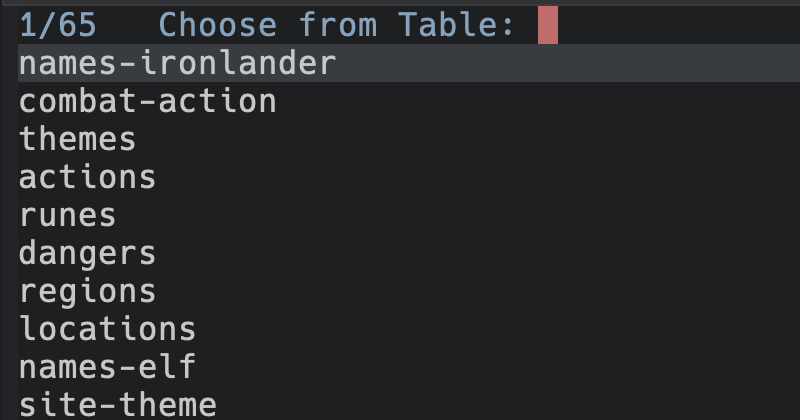This screenshot has height=420, width=800.
Task: Click the last visible completion candidate
Action: click(x=117, y=405)
